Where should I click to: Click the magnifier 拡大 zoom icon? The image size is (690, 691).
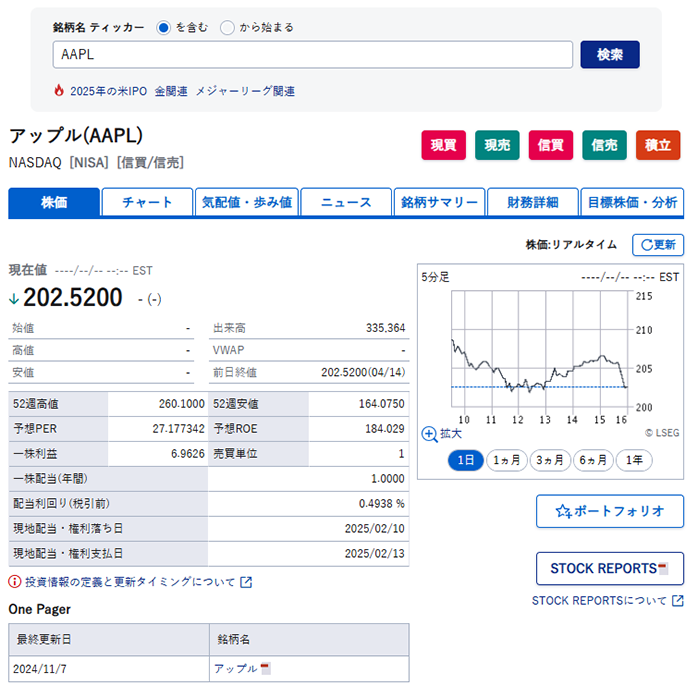[x=429, y=434]
